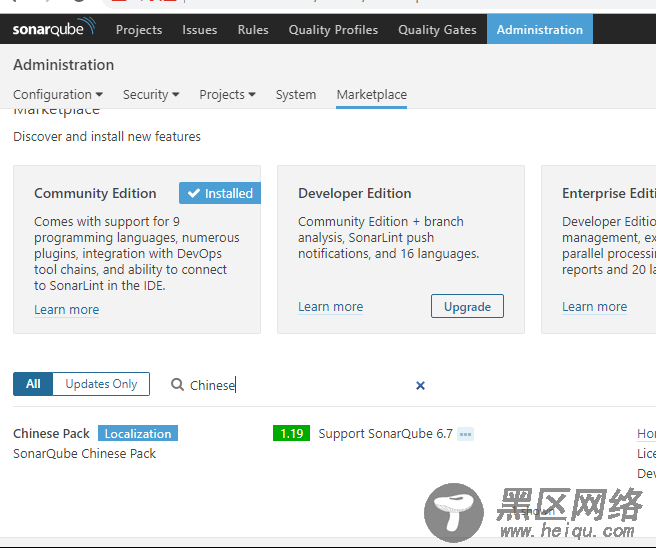Clear the plugin search with X icon
Screen dimensions: 656x548
[x=420, y=385]
